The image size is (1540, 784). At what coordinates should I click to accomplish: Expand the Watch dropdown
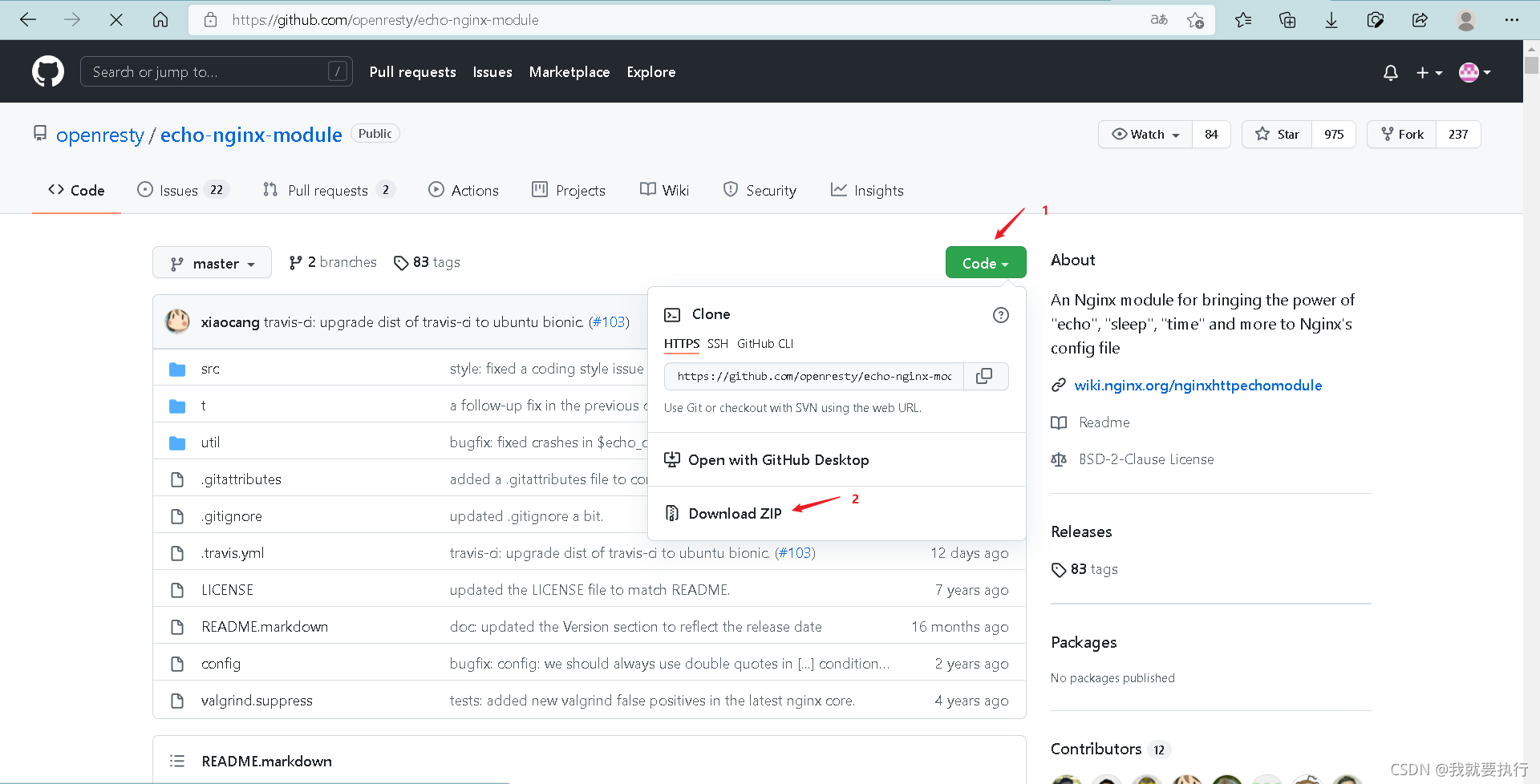tap(1145, 135)
